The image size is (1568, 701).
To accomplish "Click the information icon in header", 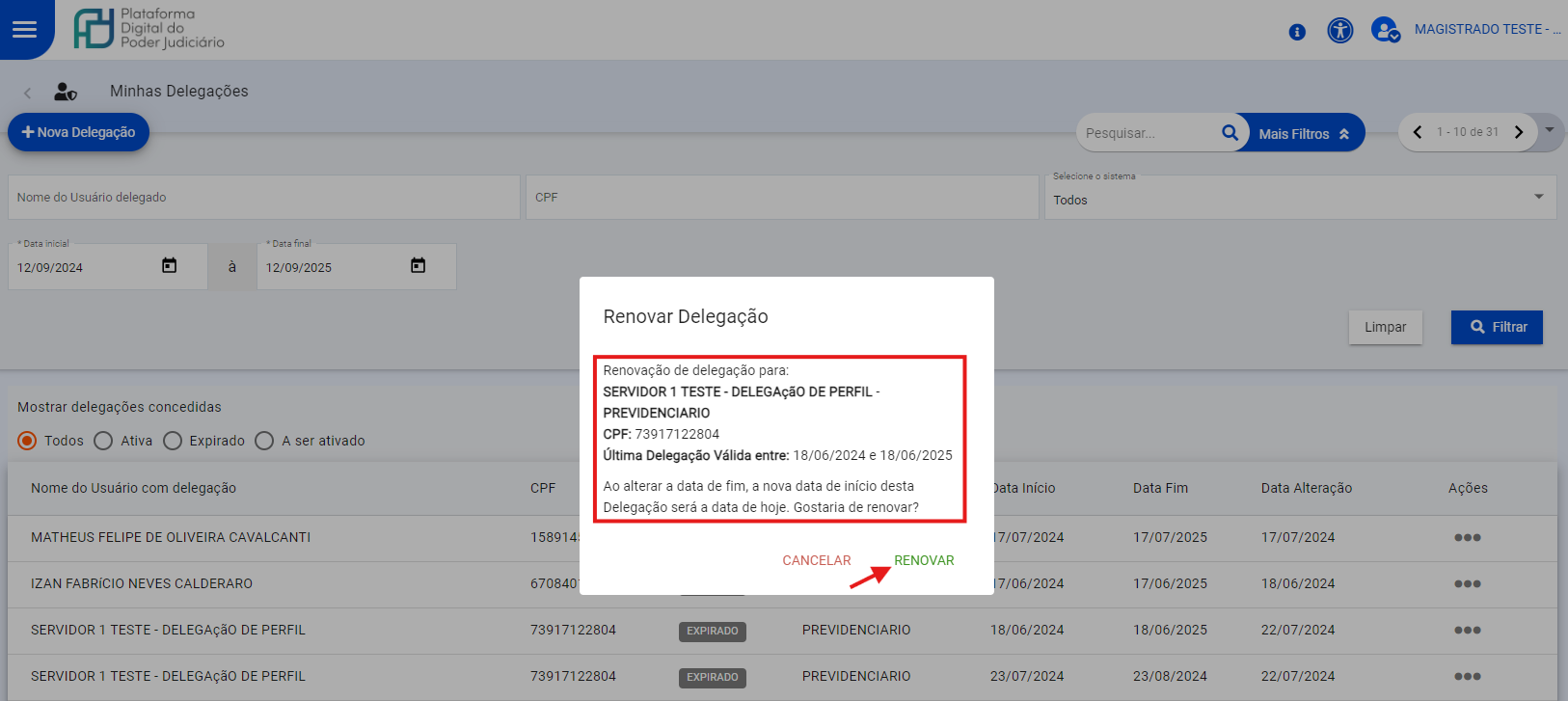I will click(x=1297, y=32).
